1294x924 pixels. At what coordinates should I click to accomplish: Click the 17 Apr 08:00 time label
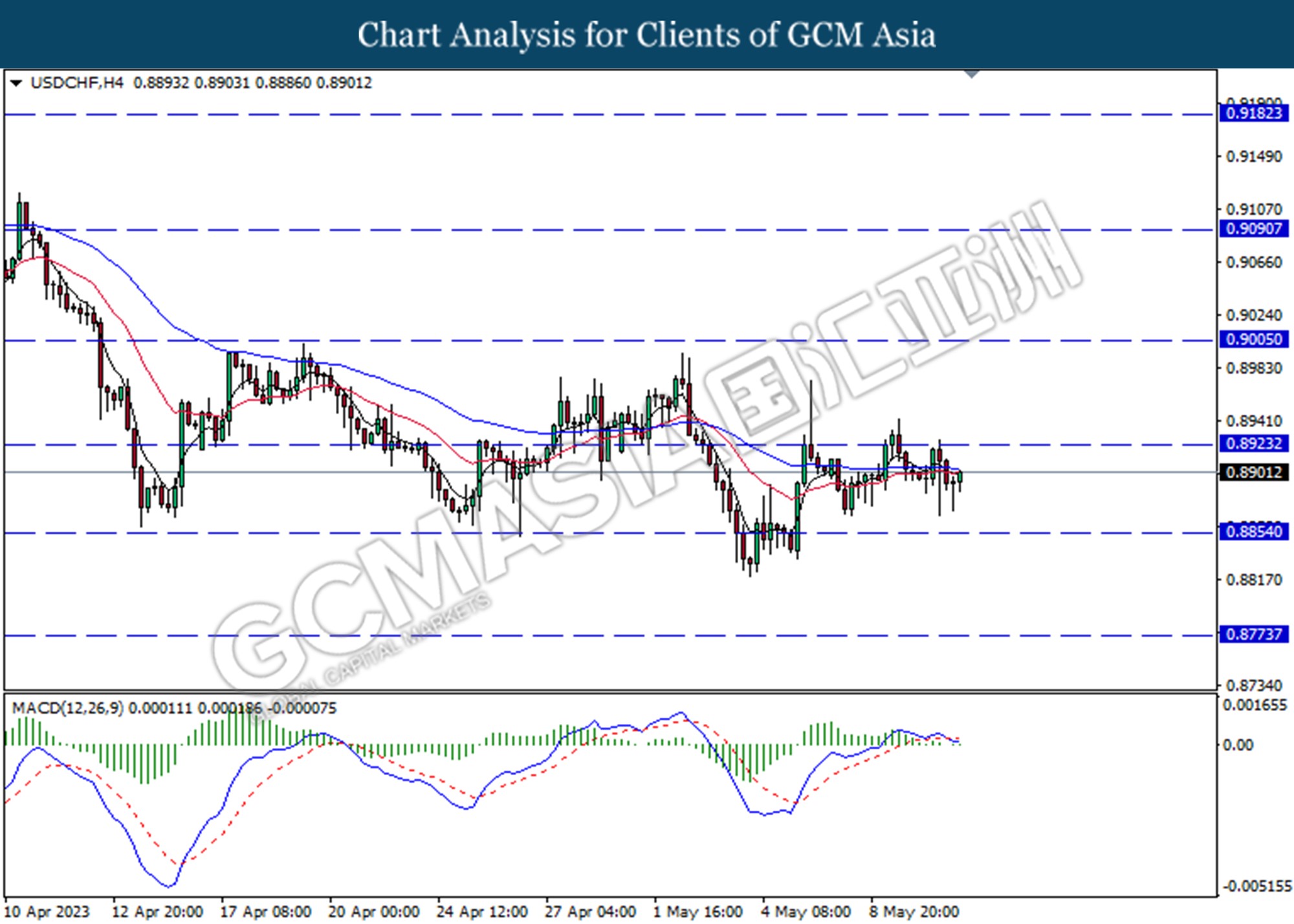click(x=266, y=912)
